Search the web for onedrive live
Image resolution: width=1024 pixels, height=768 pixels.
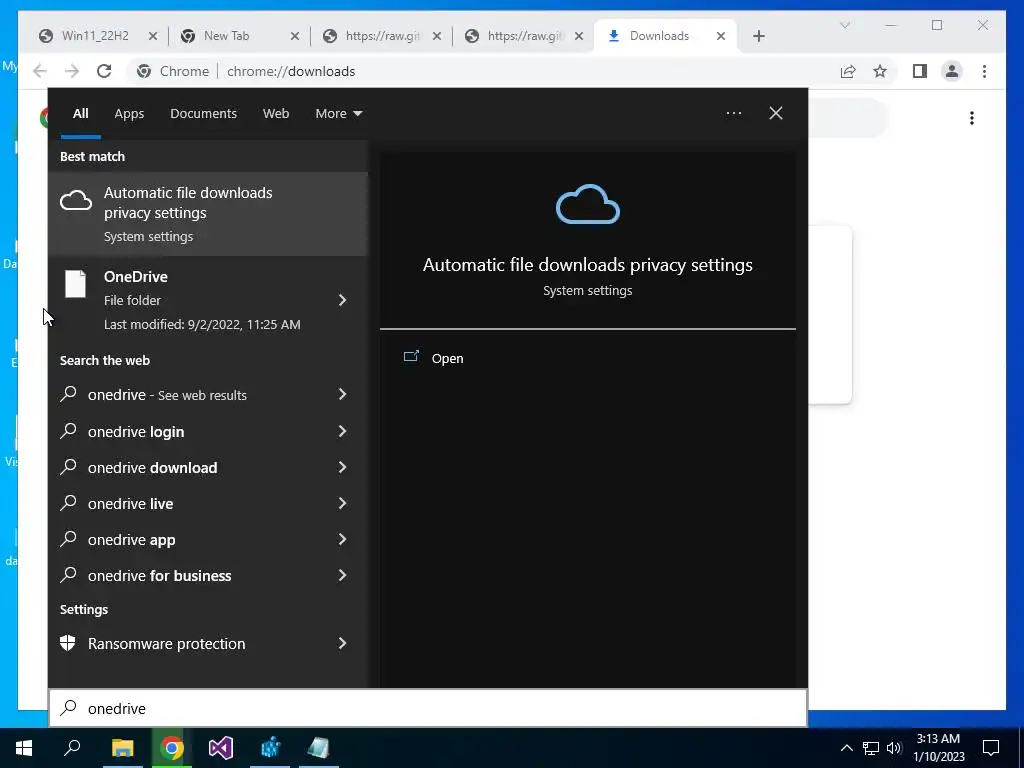(x=130, y=504)
